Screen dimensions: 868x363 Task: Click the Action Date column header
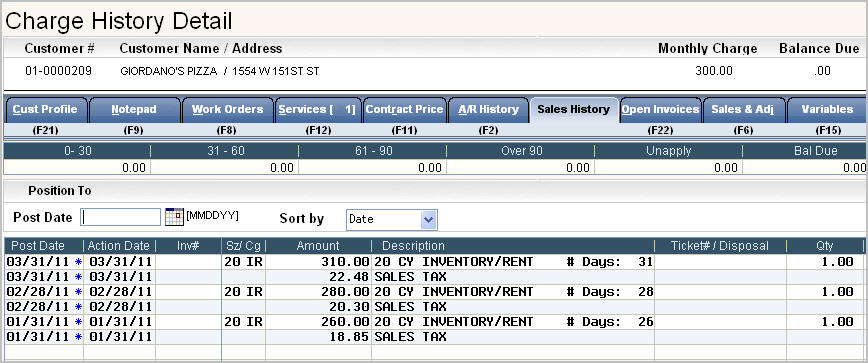pyautogui.click(x=118, y=245)
